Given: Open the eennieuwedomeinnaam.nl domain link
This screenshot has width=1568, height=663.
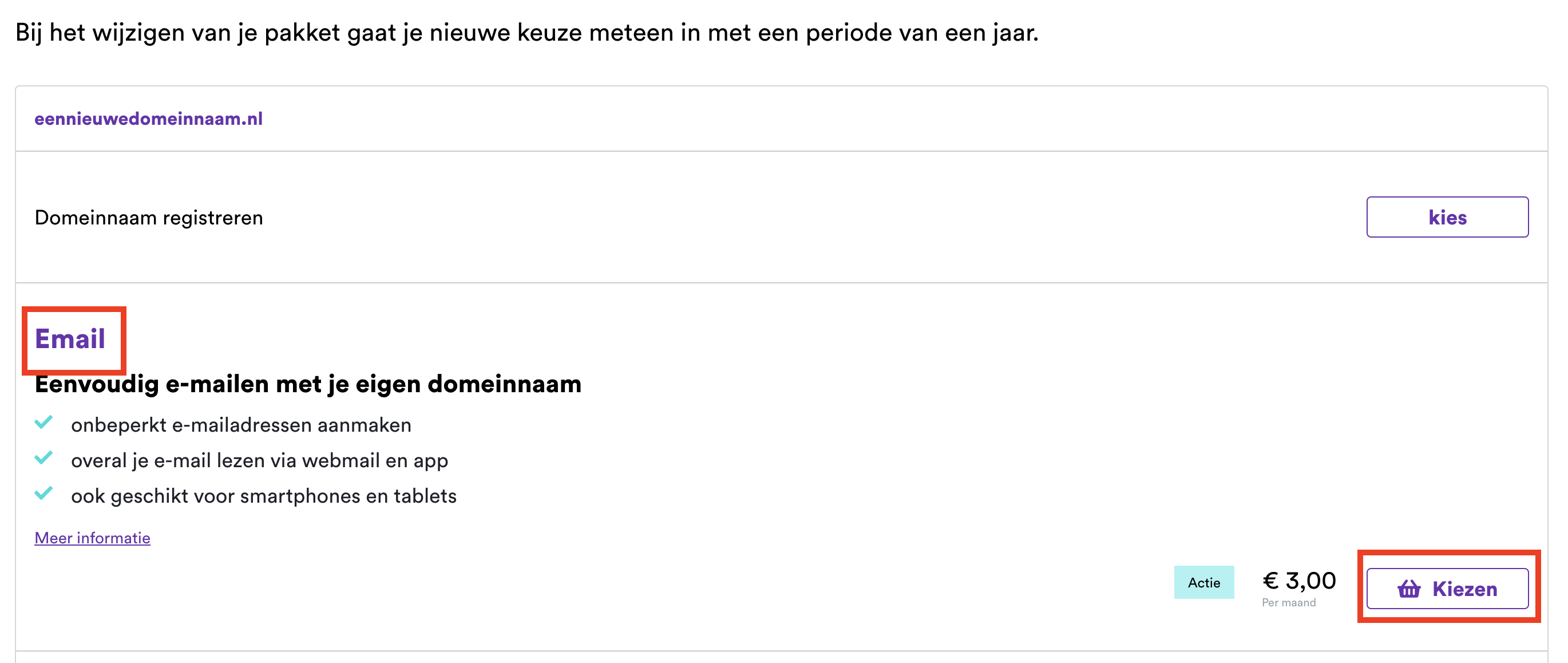Looking at the screenshot, I should (149, 119).
